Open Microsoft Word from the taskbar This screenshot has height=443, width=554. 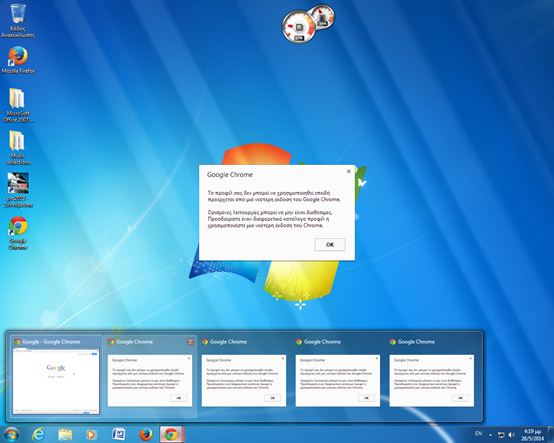click(118, 434)
